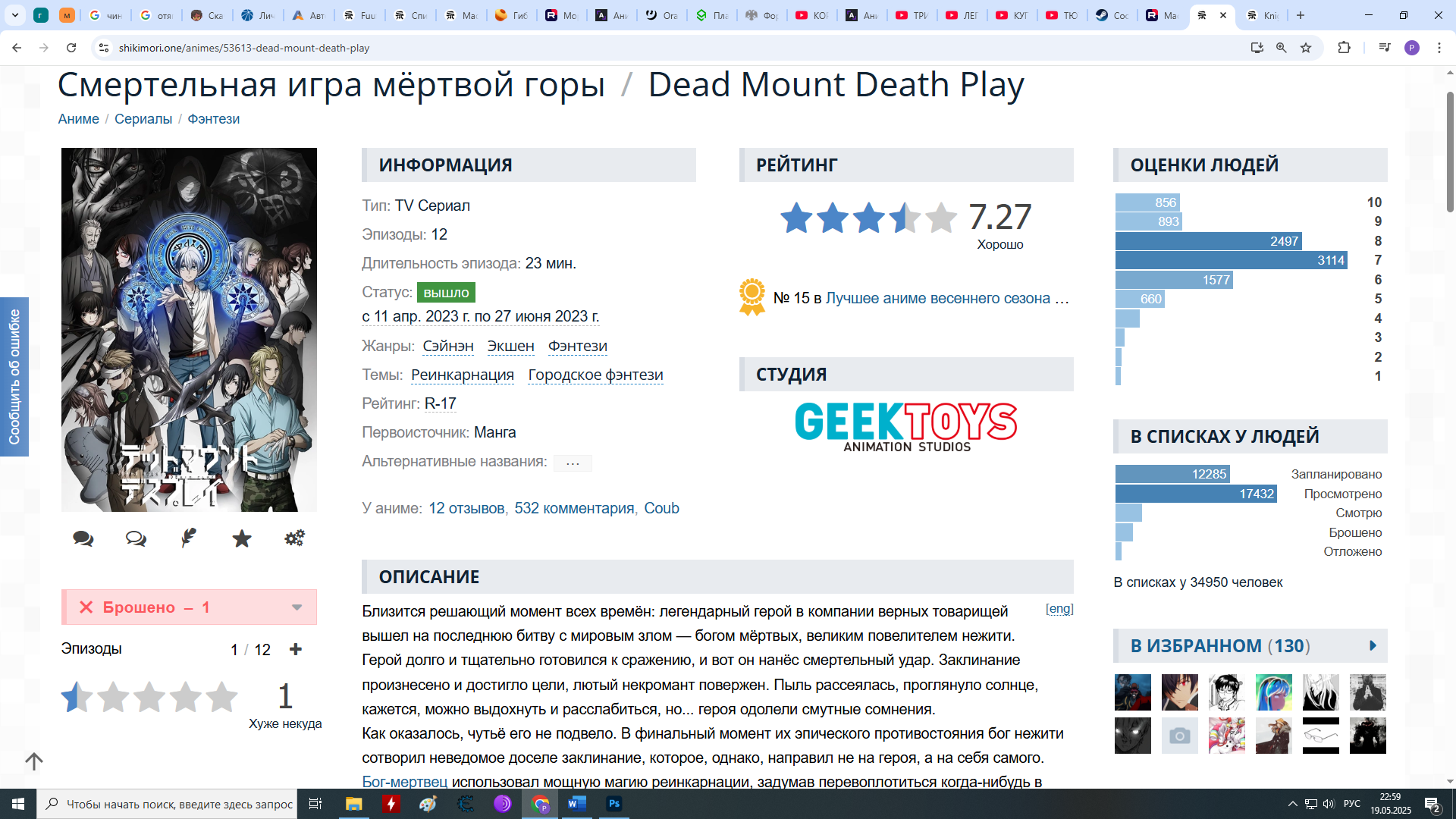Show hidden system tray icons
Viewport: 1456px width, 819px height.
point(1292,804)
